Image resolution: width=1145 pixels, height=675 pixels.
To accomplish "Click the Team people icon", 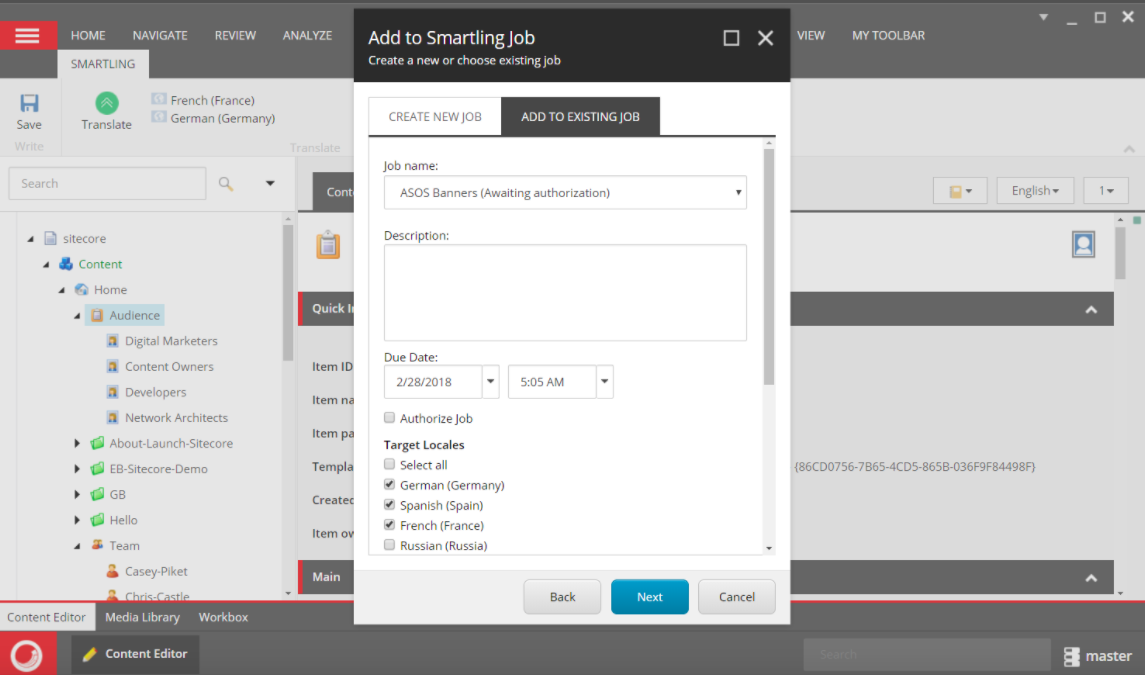I will click(97, 545).
